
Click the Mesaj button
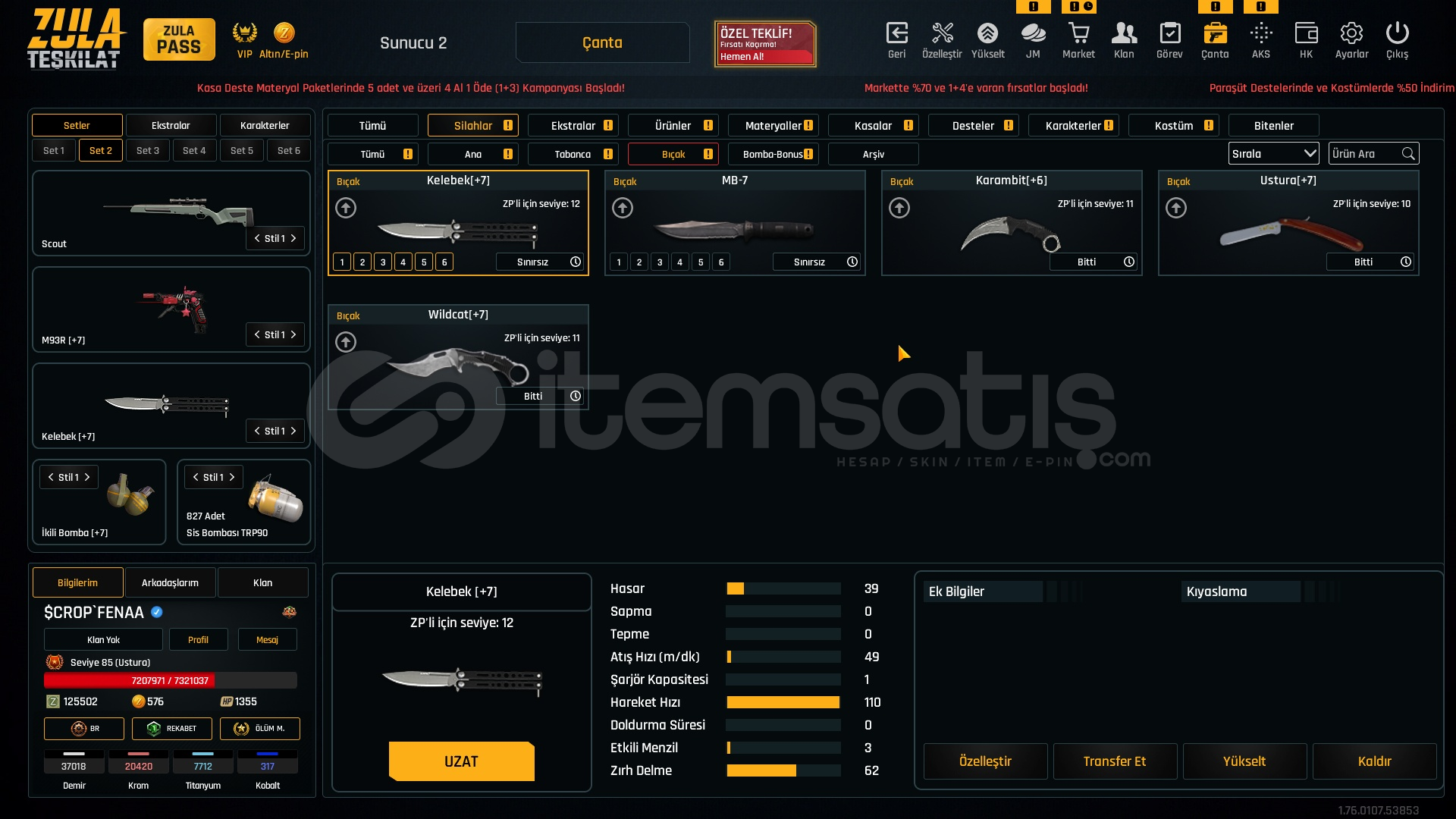[267, 640]
